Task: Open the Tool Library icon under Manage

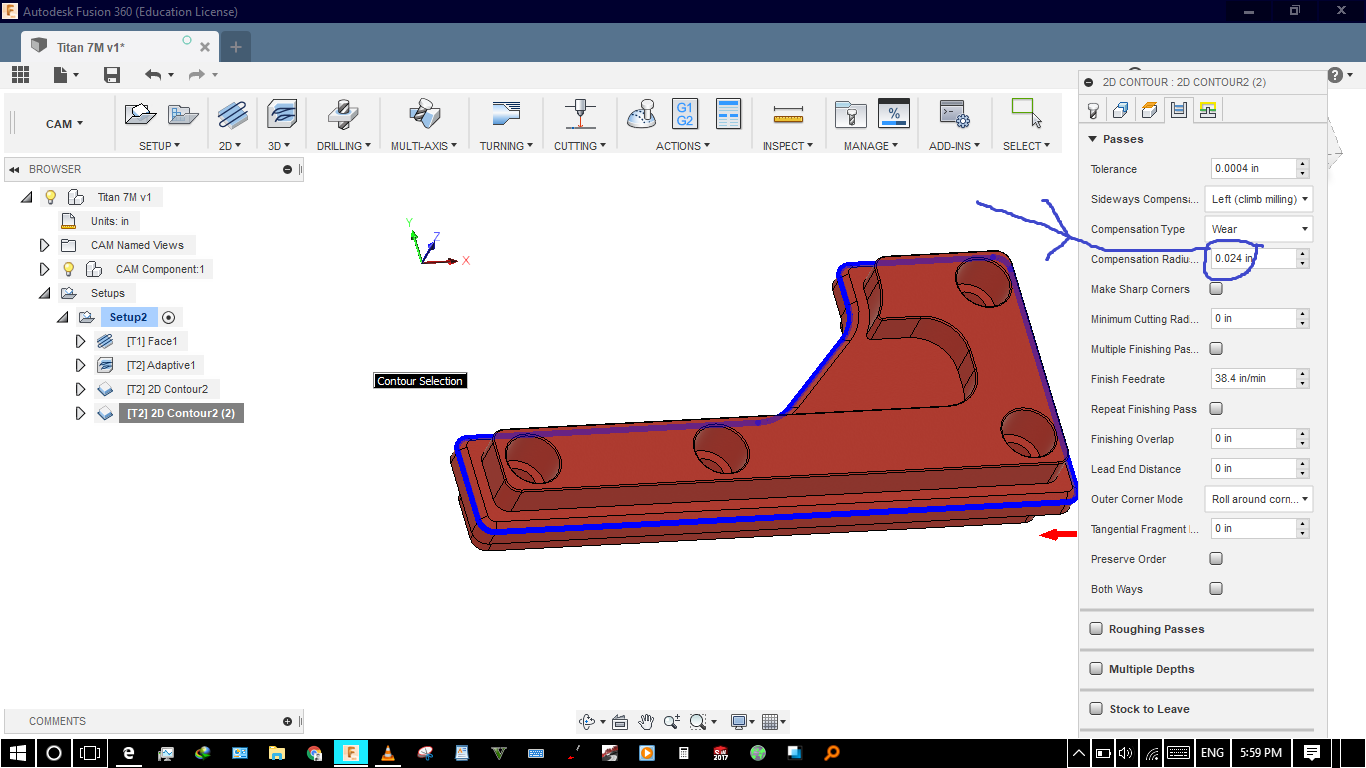Action: (x=850, y=114)
